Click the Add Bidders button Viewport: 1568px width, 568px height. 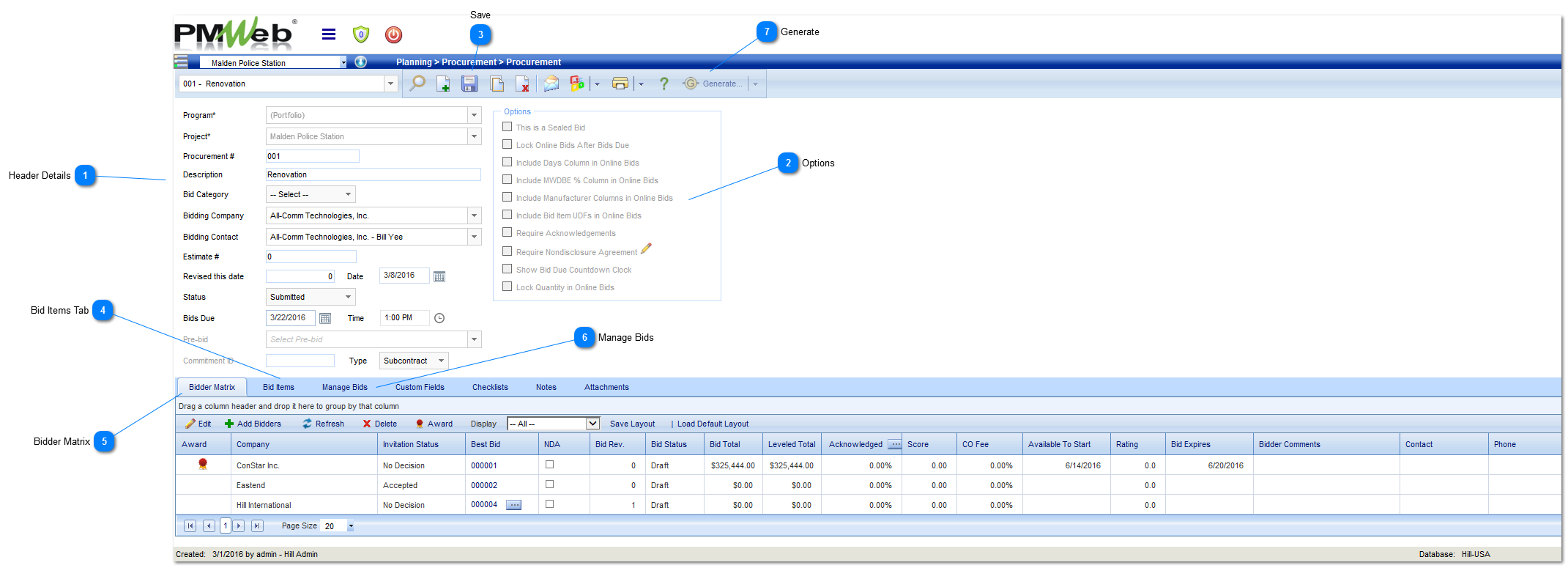253,424
